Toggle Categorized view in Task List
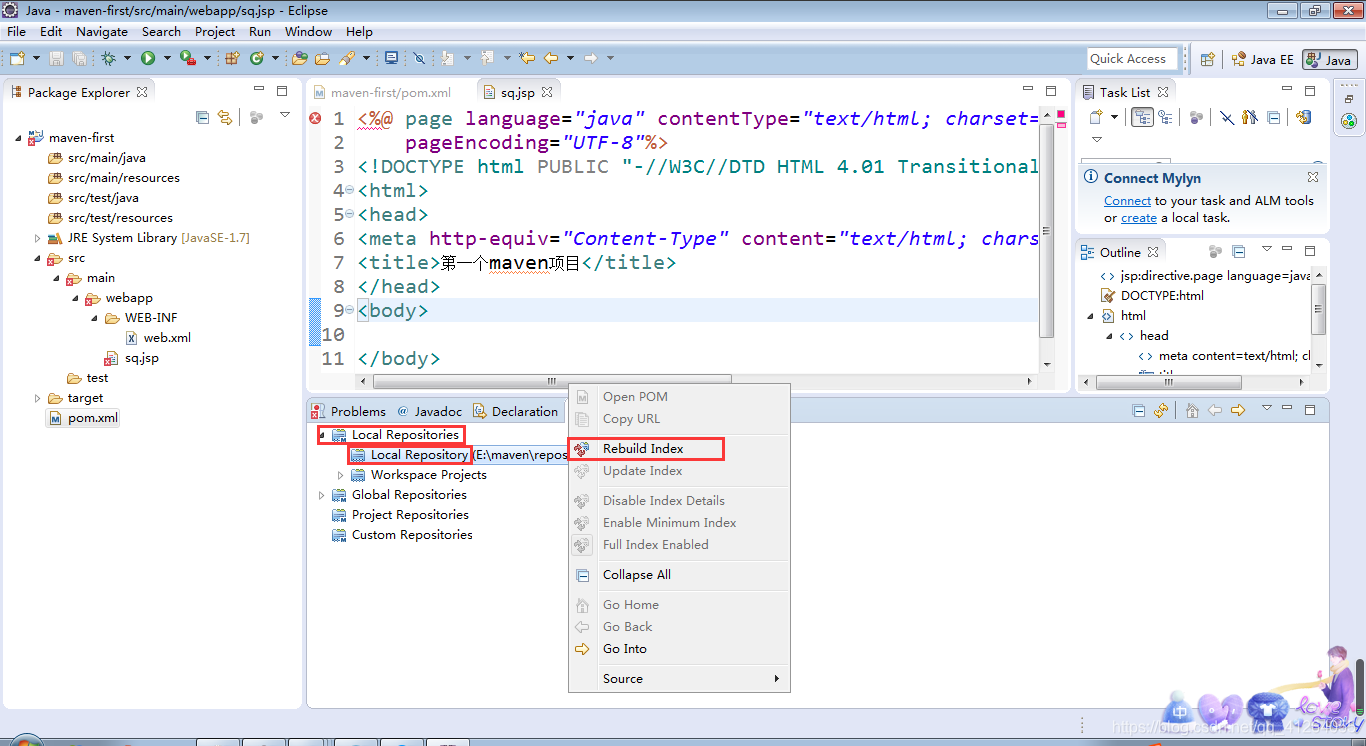 [x=1142, y=117]
